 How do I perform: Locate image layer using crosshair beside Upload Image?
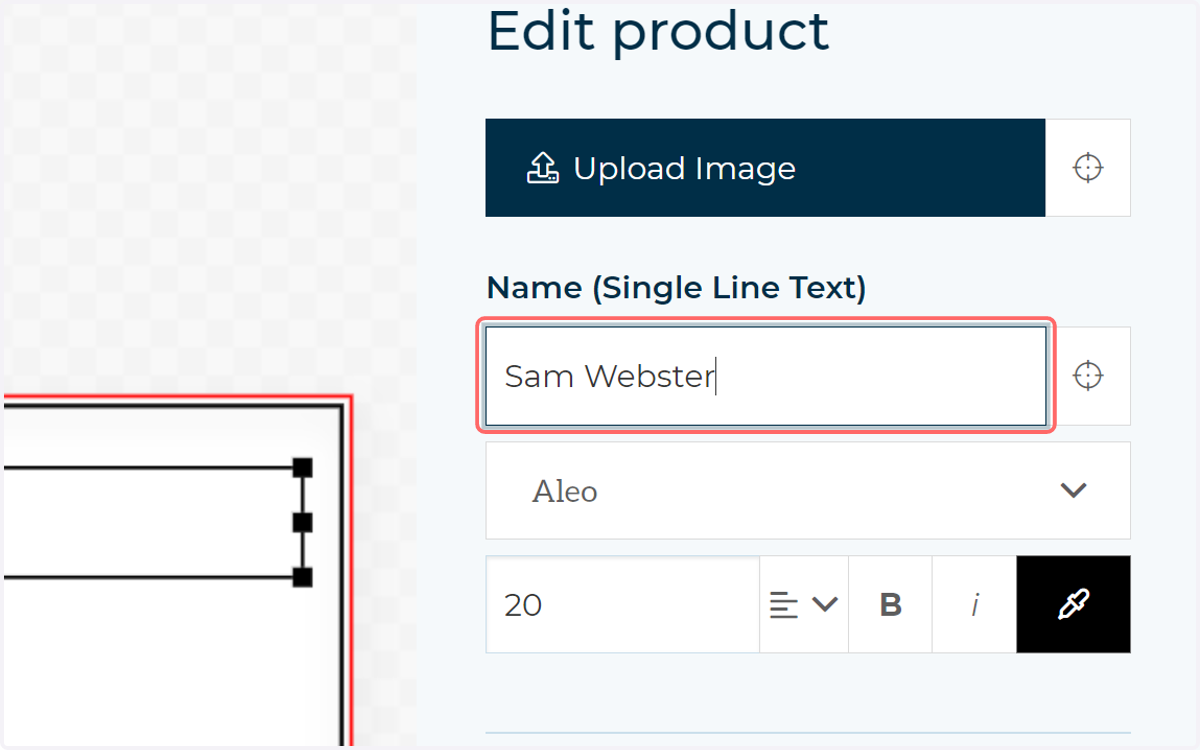1088,168
